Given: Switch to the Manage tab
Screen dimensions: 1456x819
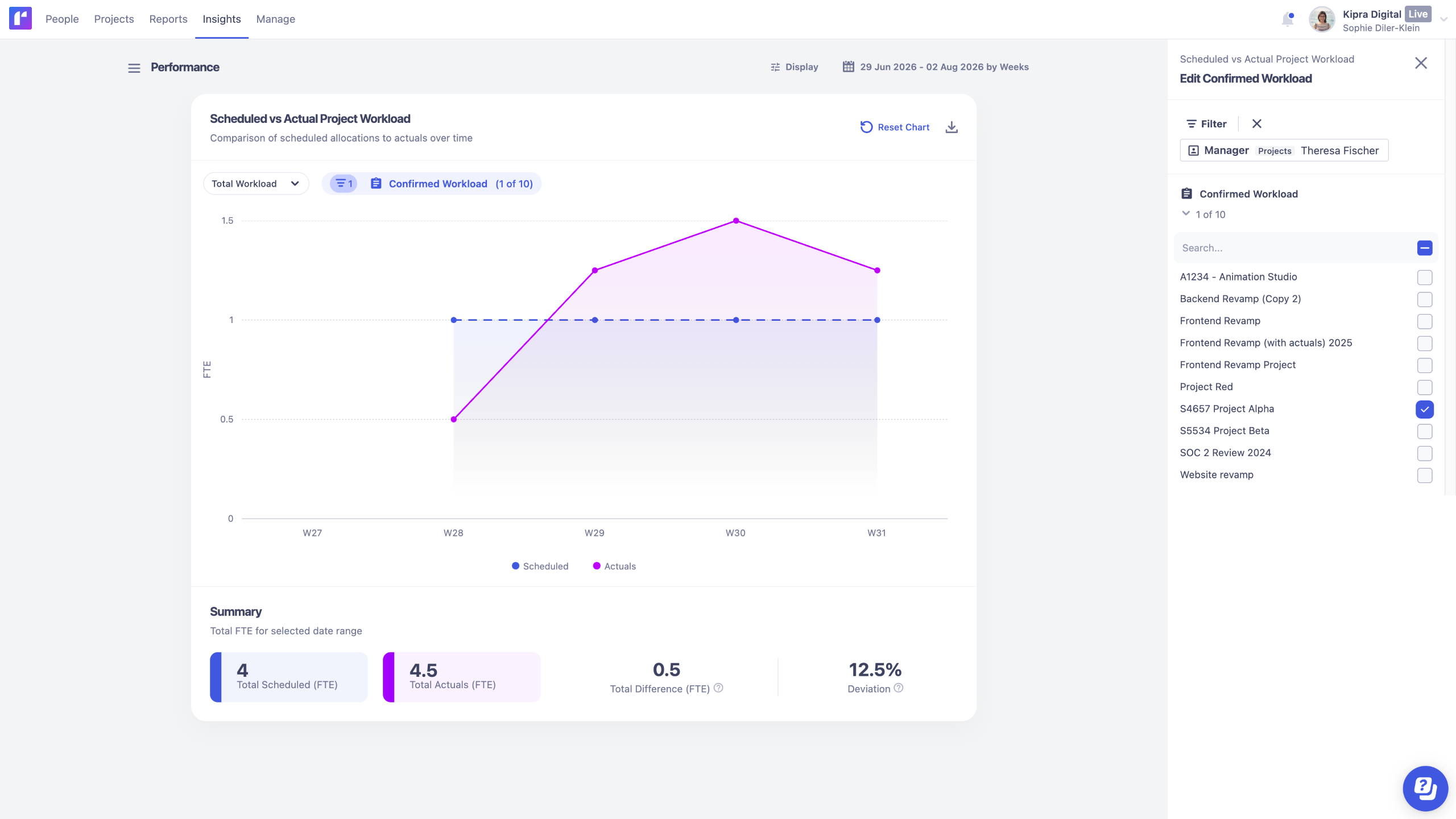Looking at the screenshot, I should (x=276, y=19).
